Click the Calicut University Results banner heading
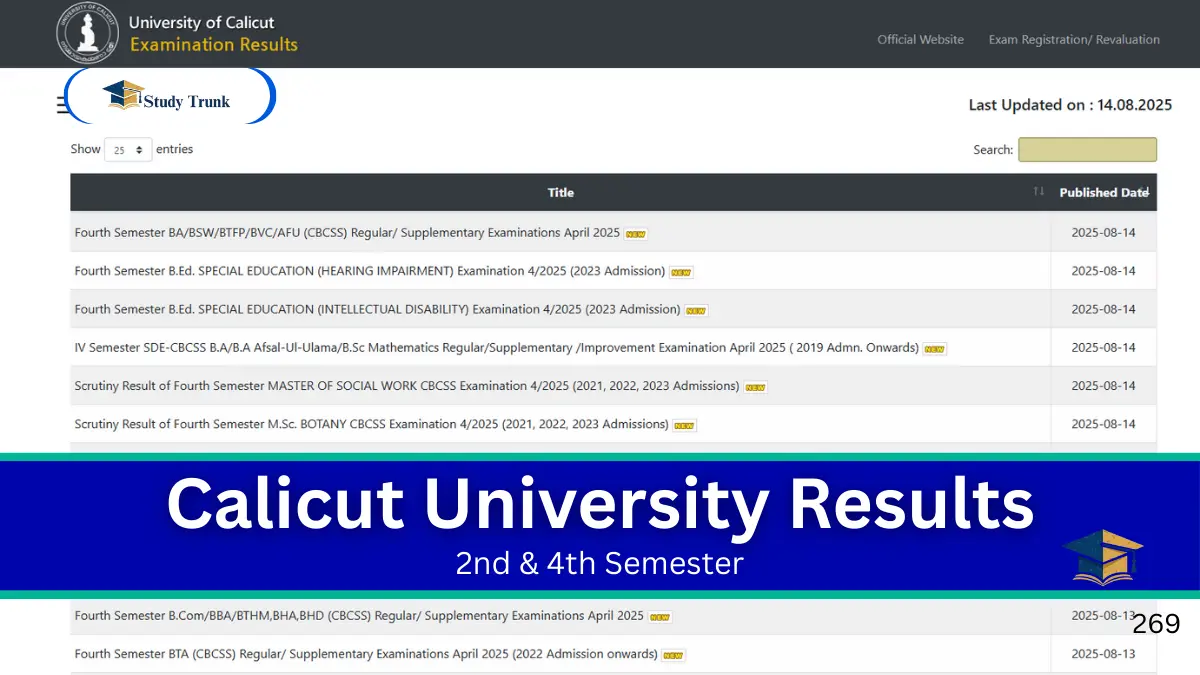 (x=600, y=504)
